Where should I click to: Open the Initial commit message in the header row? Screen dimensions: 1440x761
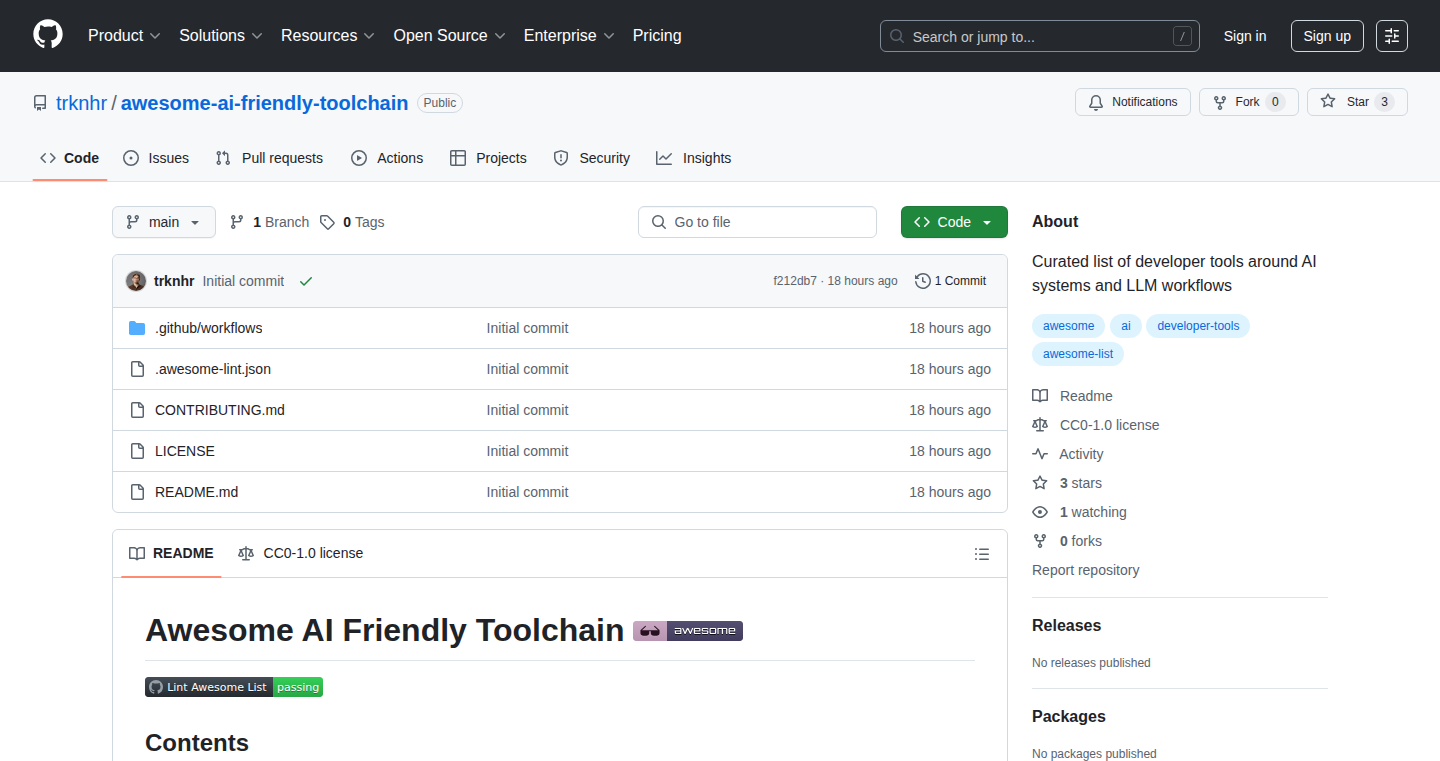point(243,281)
